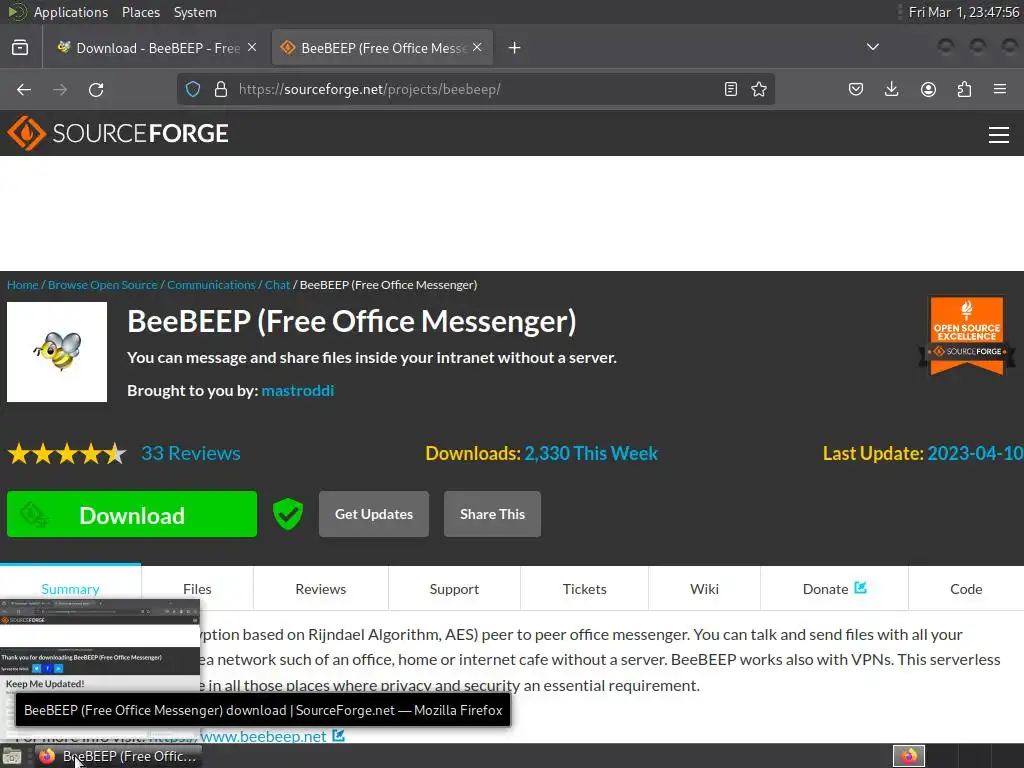The height and width of the screenshot is (768, 1024).
Task: Click the Open Source Excellence badge
Action: click(x=967, y=336)
